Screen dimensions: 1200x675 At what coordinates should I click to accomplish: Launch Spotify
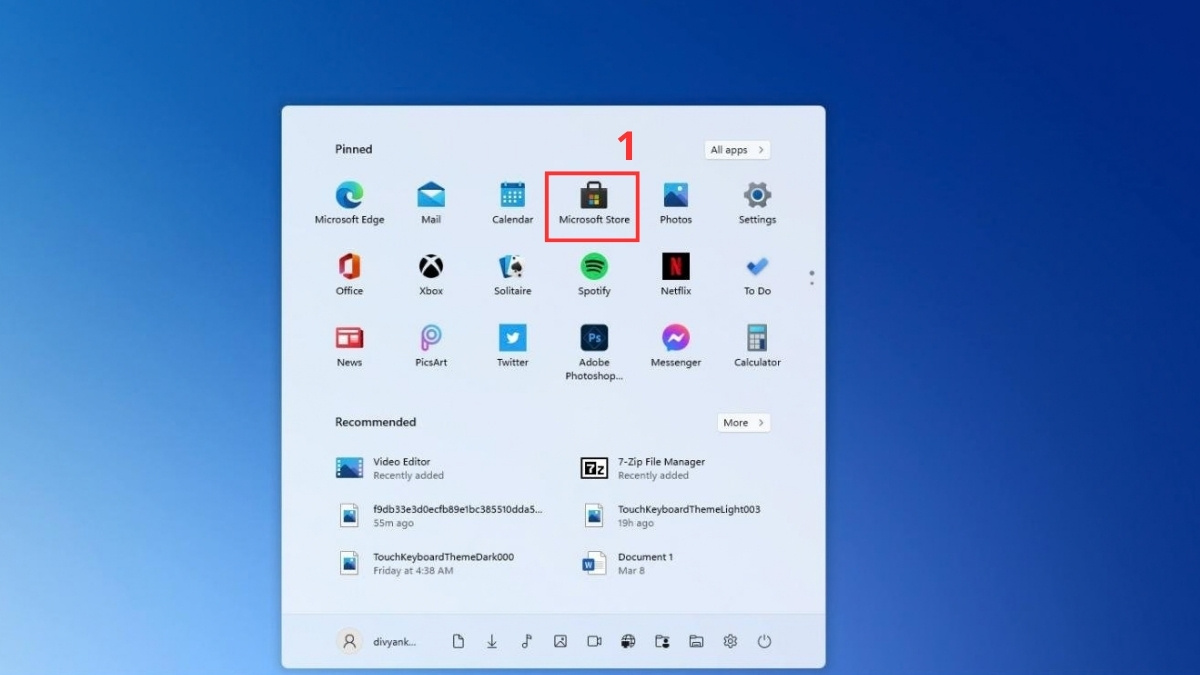pyautogui.click(x=594, y=274)
